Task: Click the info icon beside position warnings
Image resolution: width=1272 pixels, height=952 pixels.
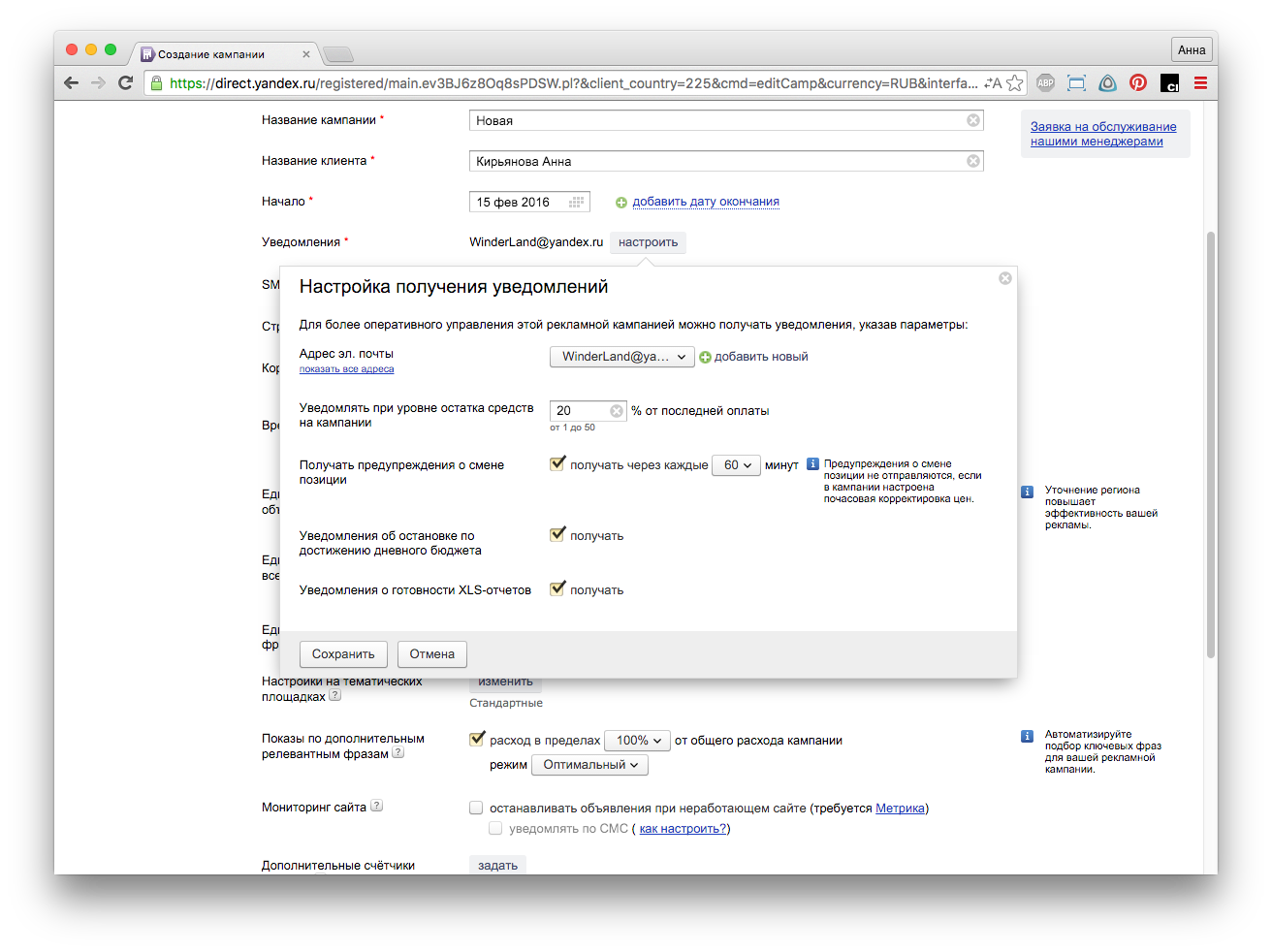Action: pos(813,464)
